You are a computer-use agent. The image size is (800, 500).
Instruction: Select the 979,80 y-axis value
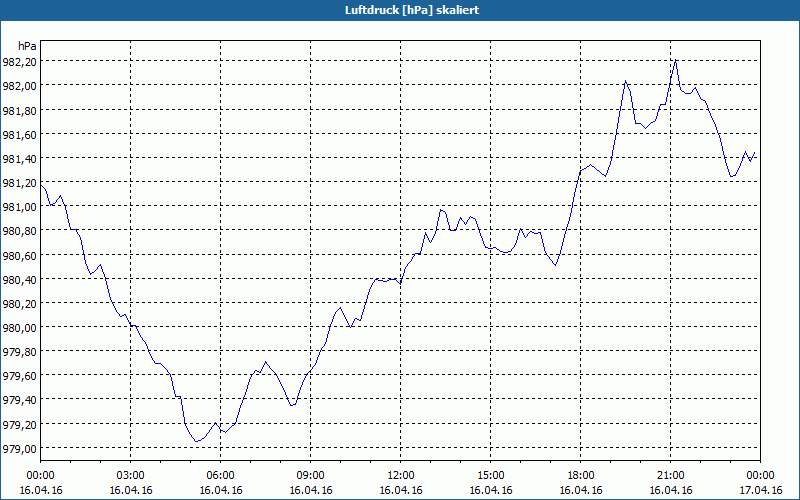pos(20,352)
